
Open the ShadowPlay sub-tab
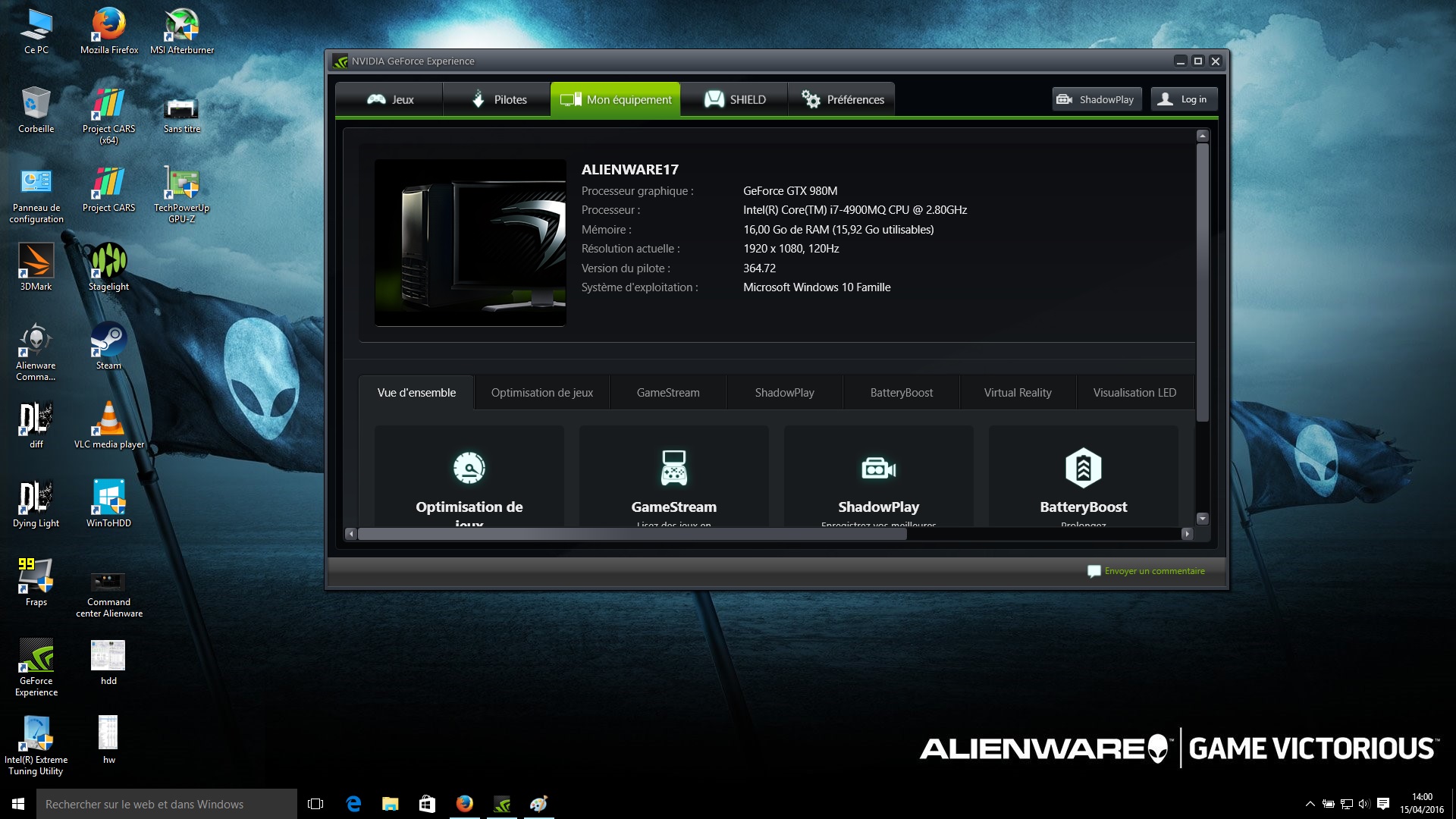click(784, 393)
